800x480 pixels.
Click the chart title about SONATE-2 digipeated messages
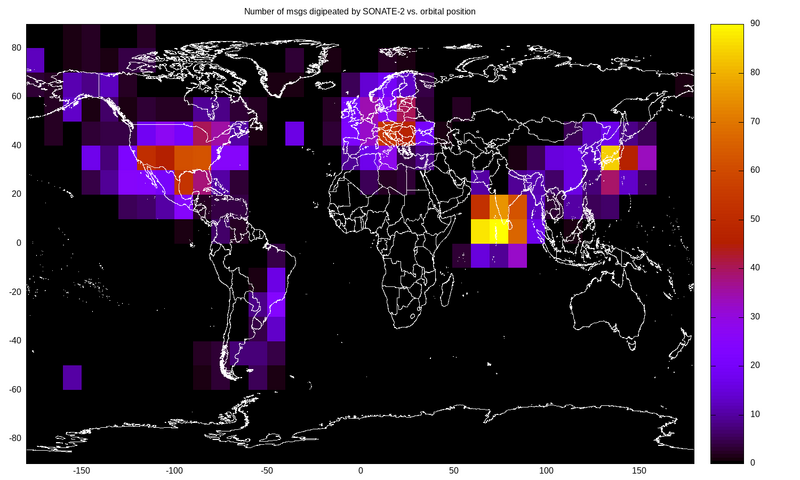[x=360, y=11]
